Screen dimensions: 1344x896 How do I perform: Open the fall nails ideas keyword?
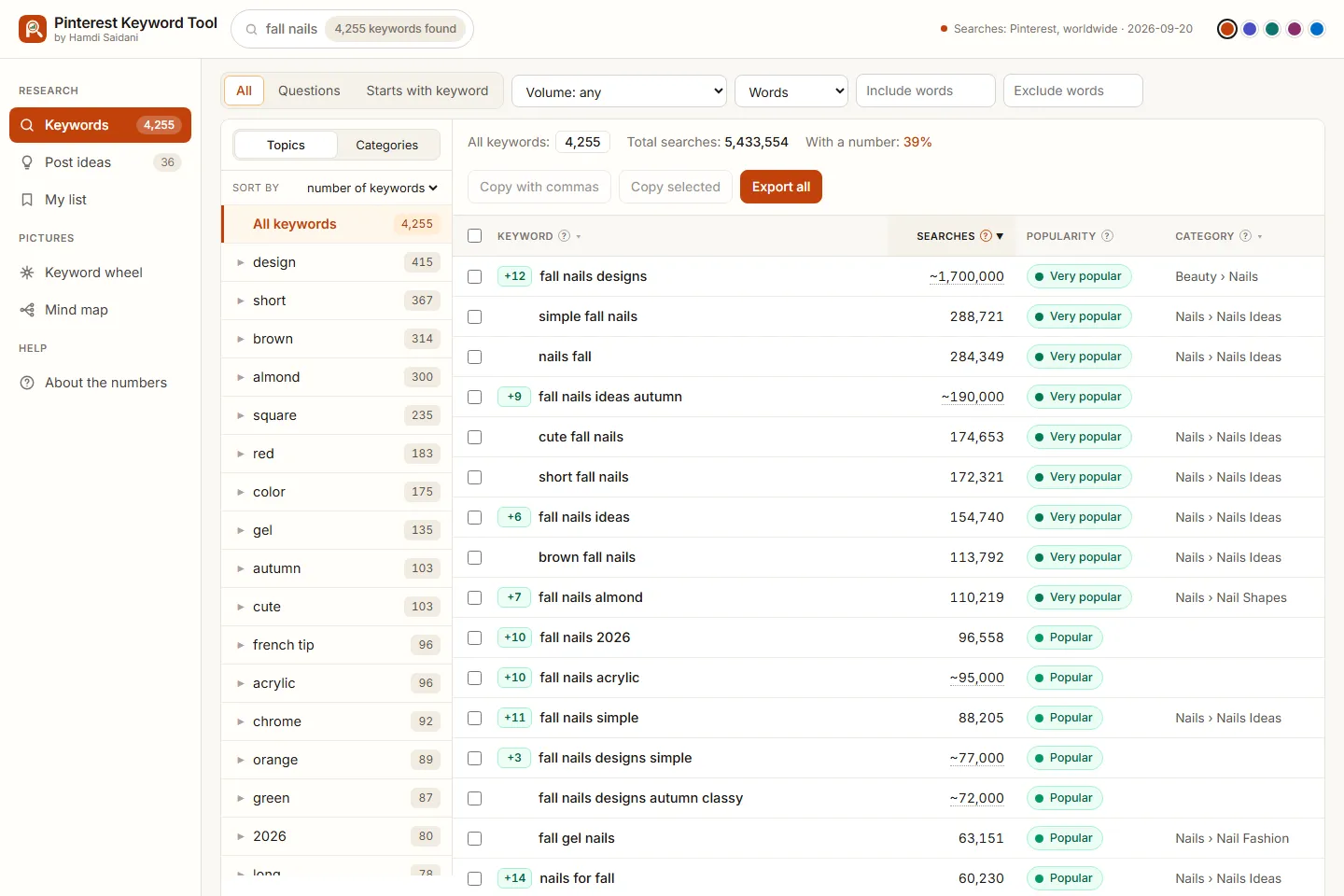(584, 517)
